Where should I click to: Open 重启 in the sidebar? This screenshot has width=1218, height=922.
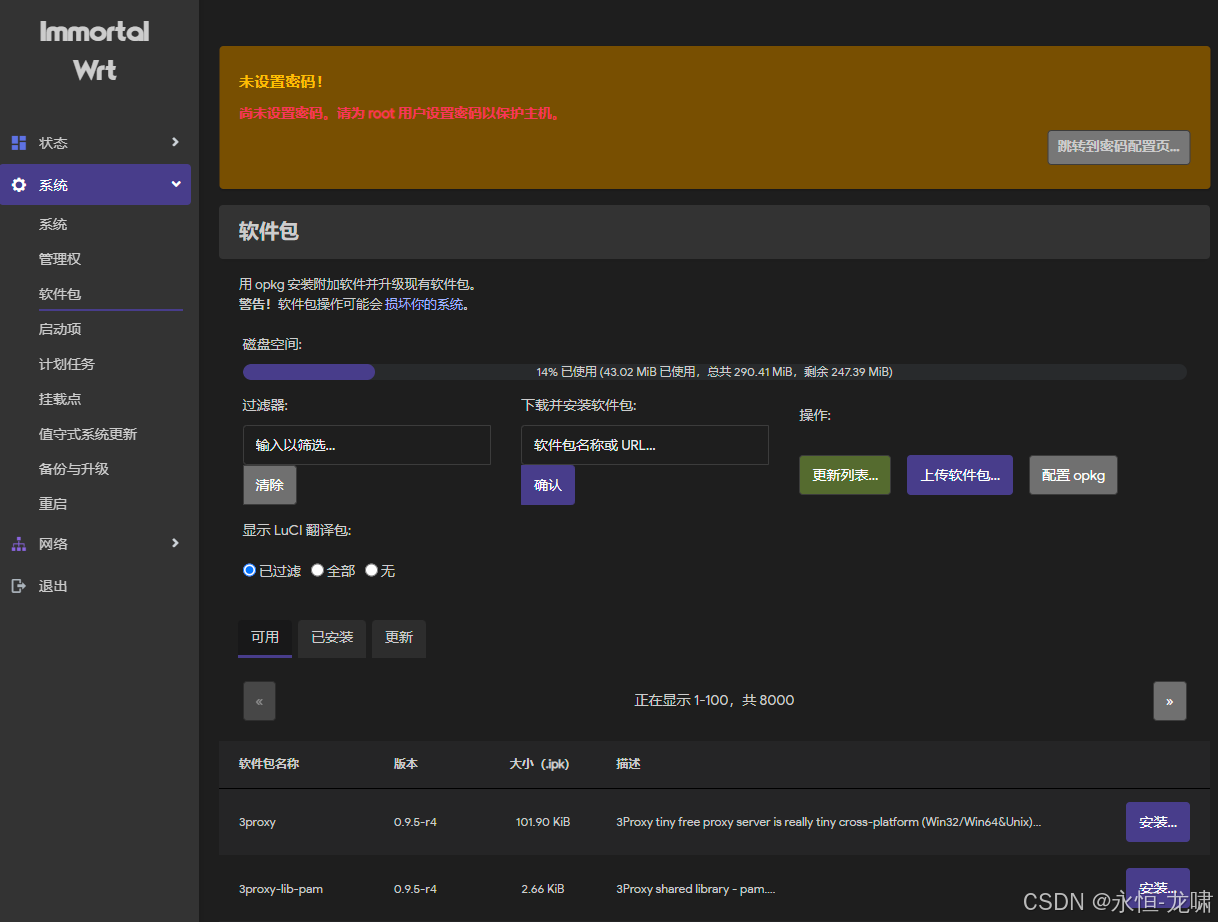pyautogui.click(x=53, y=504)
